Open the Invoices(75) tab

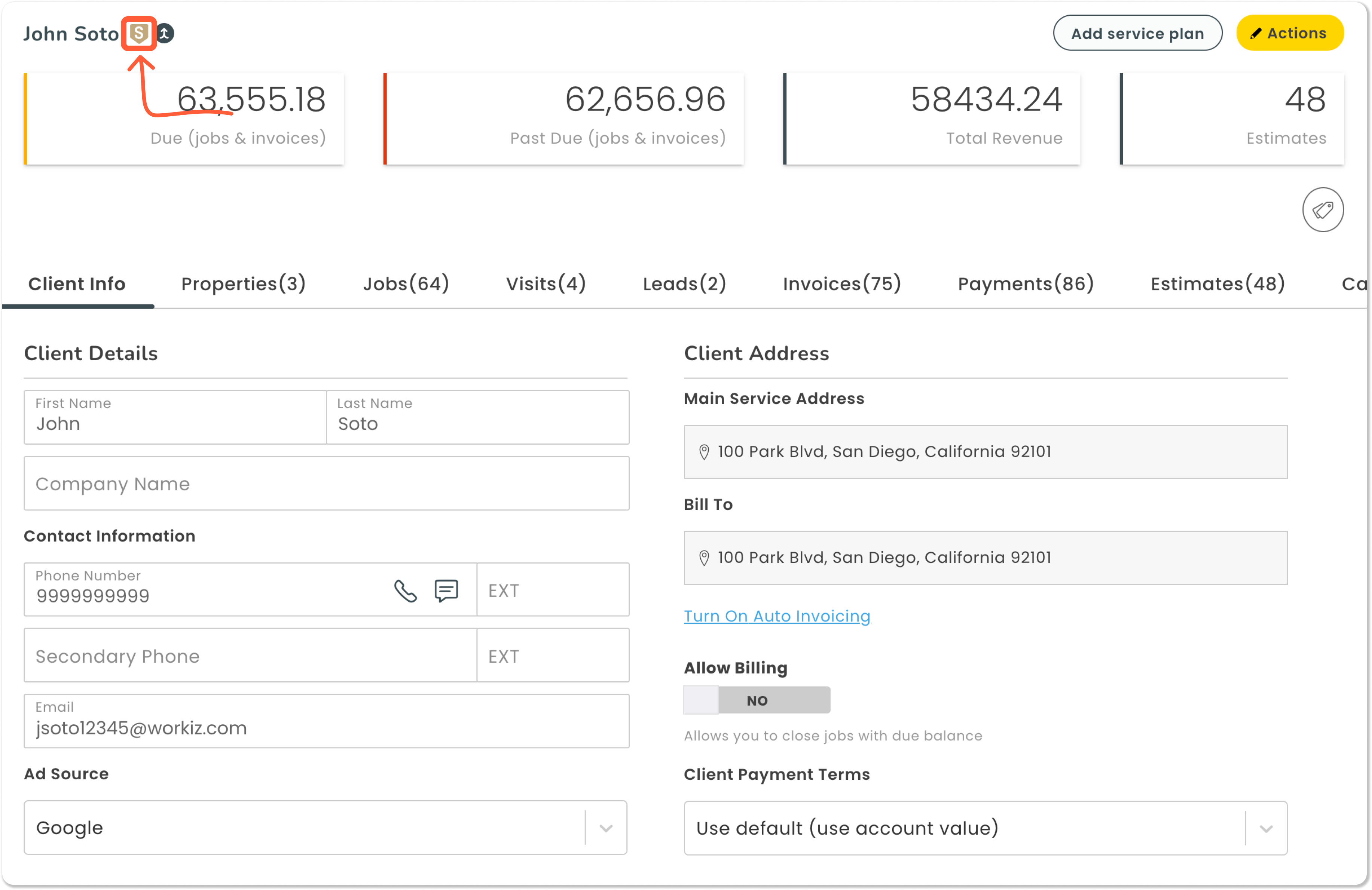pyautogui.click(x=842, y=284)
